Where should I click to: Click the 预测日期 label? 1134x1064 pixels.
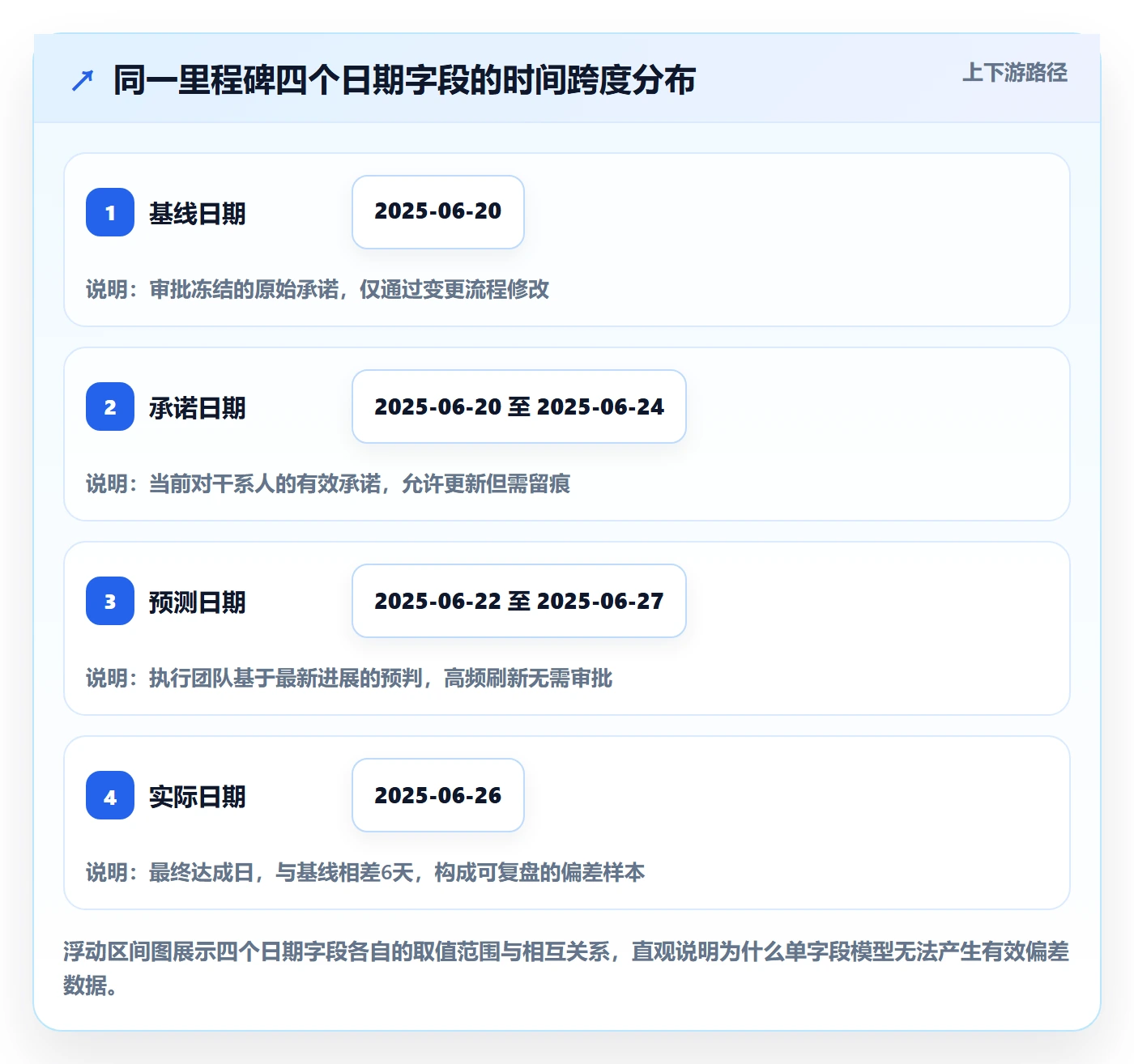197,602
